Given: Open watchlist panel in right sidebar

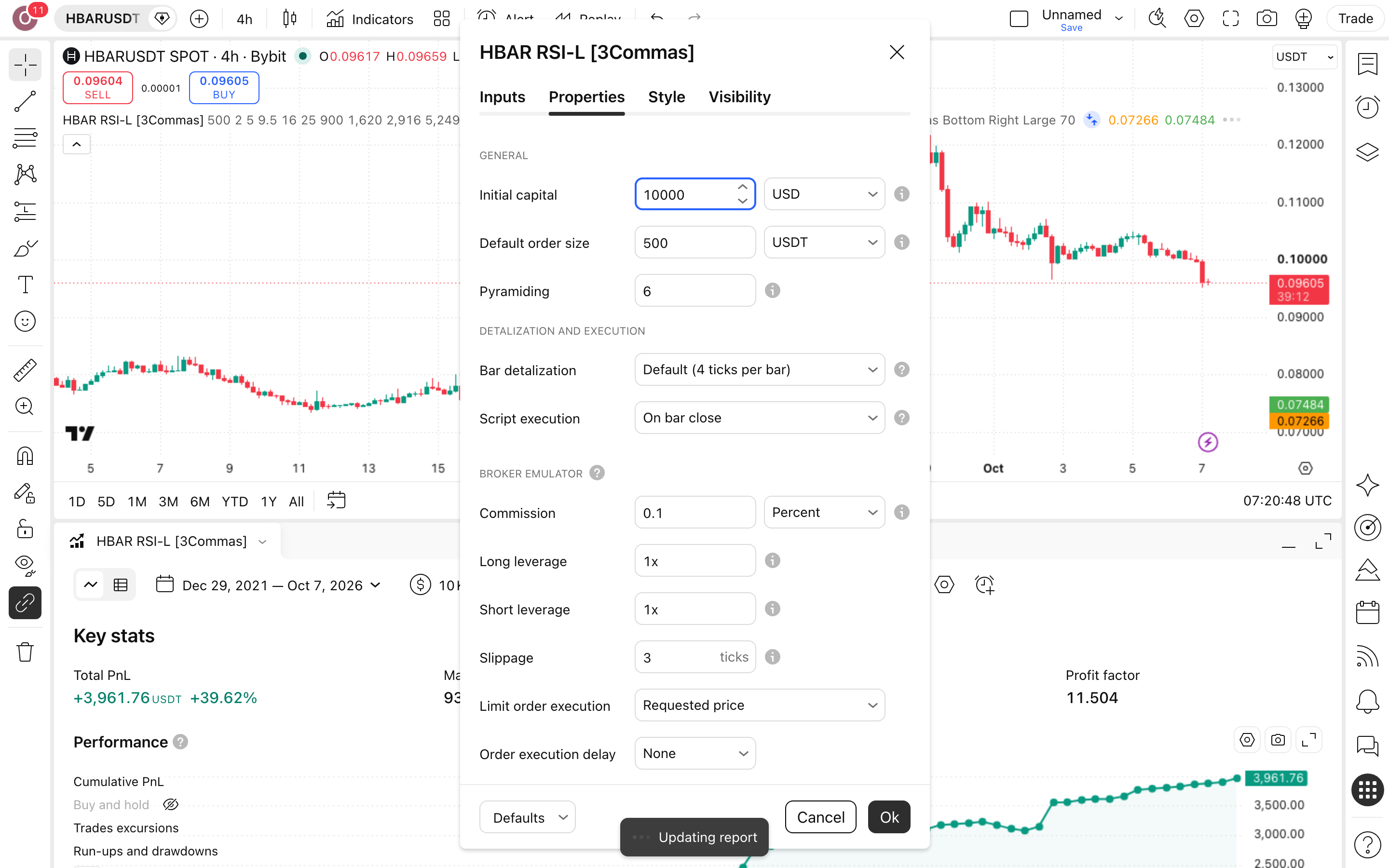Looking at the screenshot, I should click(1367, 64).
